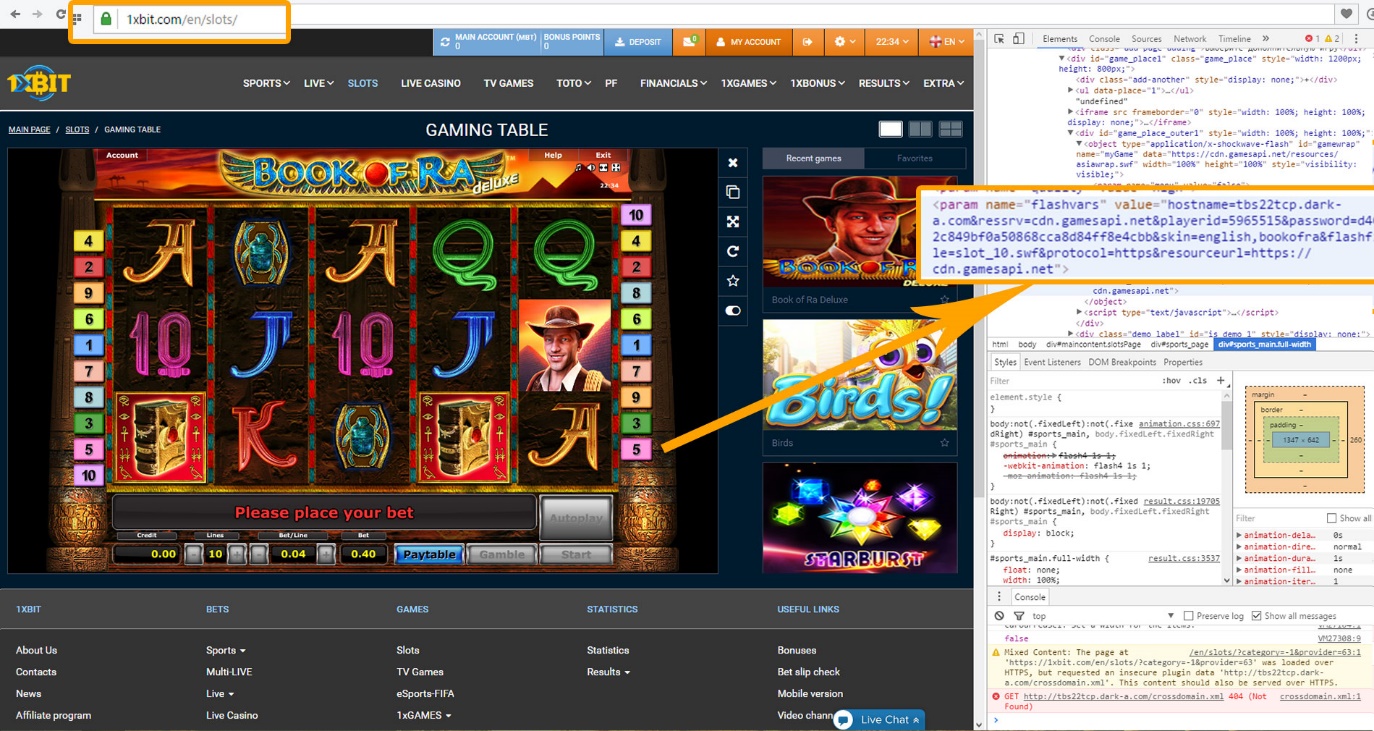This screenshot has width=1374, height=731.
Task: Click the console drawer three-dot menu
Action: pos(999,597)
